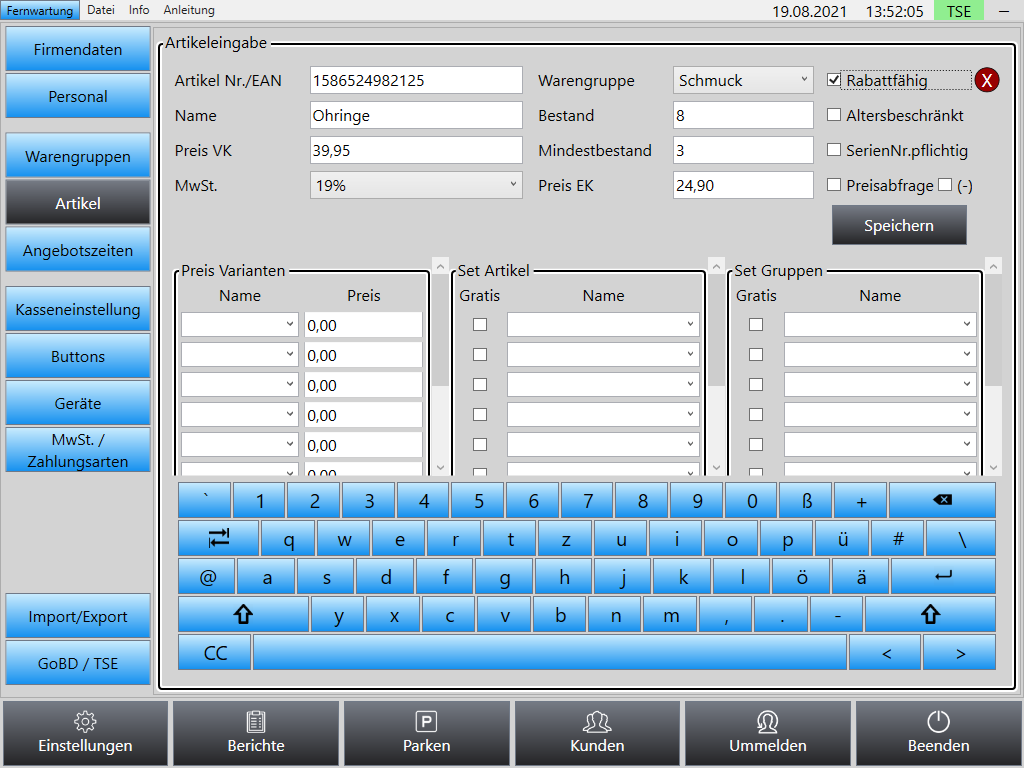1024x768 pixels.
Task: Enable the Altersbeschränkt checkbox
Action: [833, 115]
